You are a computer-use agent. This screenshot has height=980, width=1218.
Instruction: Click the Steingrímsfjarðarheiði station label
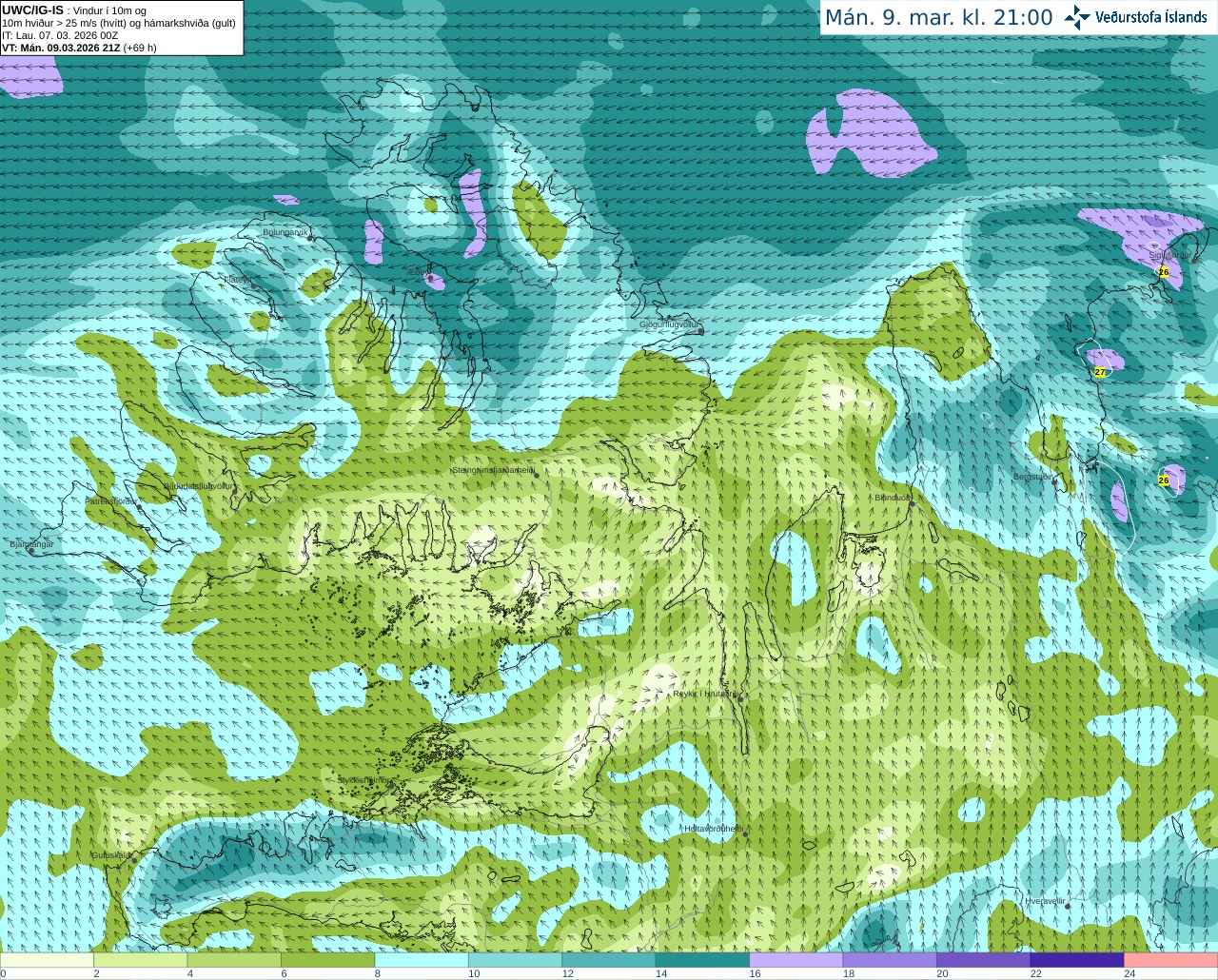492,470
